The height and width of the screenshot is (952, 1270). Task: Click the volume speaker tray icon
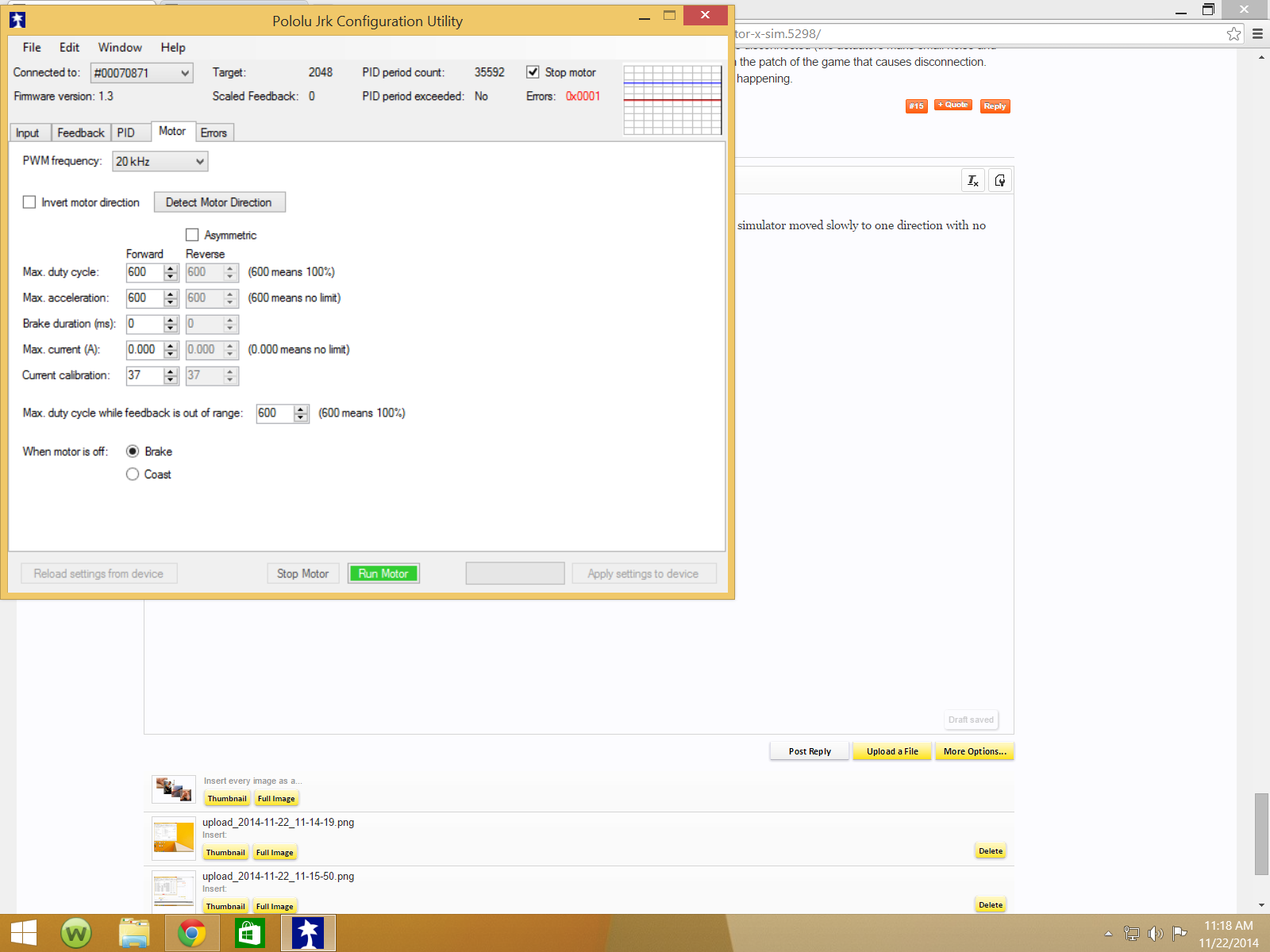[x=1156, y=934]
